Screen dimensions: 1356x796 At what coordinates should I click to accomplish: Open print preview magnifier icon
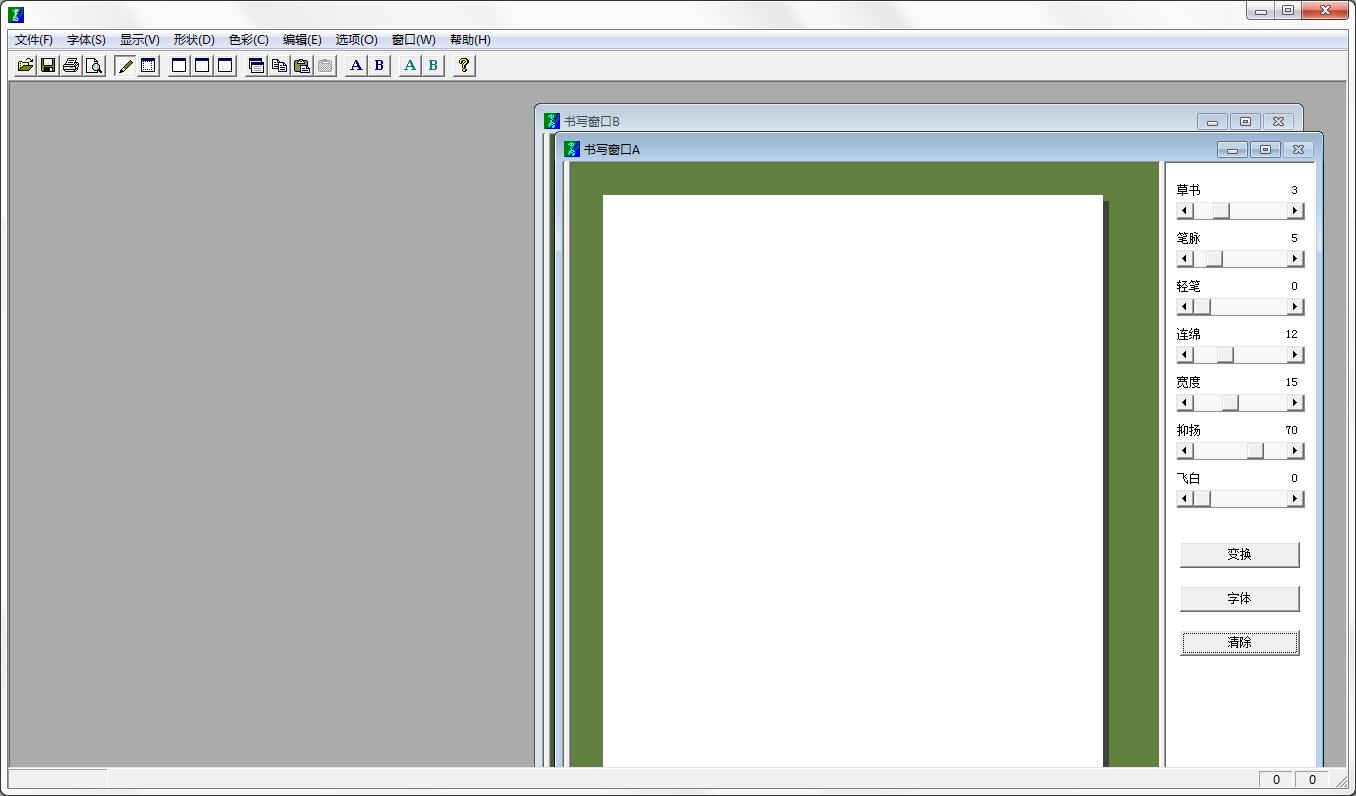click(94, 66)
